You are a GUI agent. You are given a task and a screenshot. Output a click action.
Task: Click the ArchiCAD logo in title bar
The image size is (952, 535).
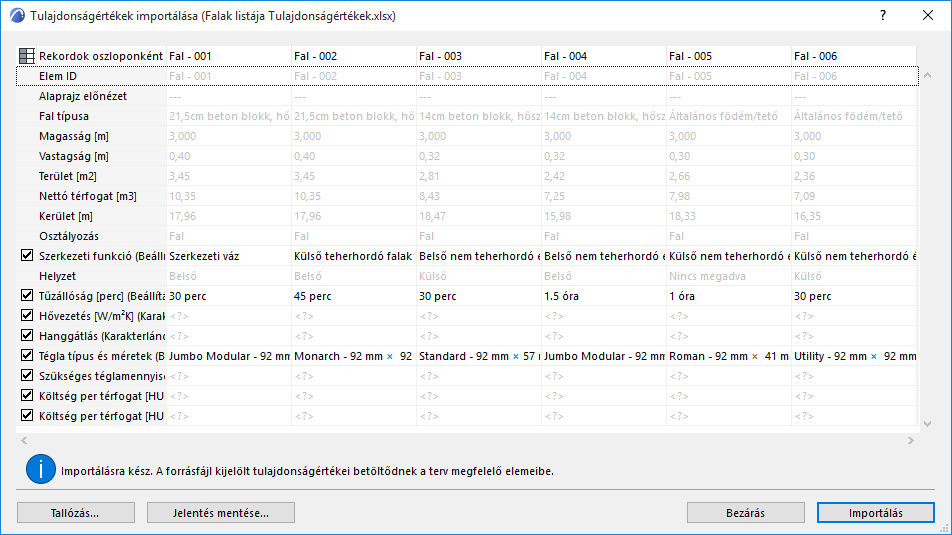coord(18,15)
